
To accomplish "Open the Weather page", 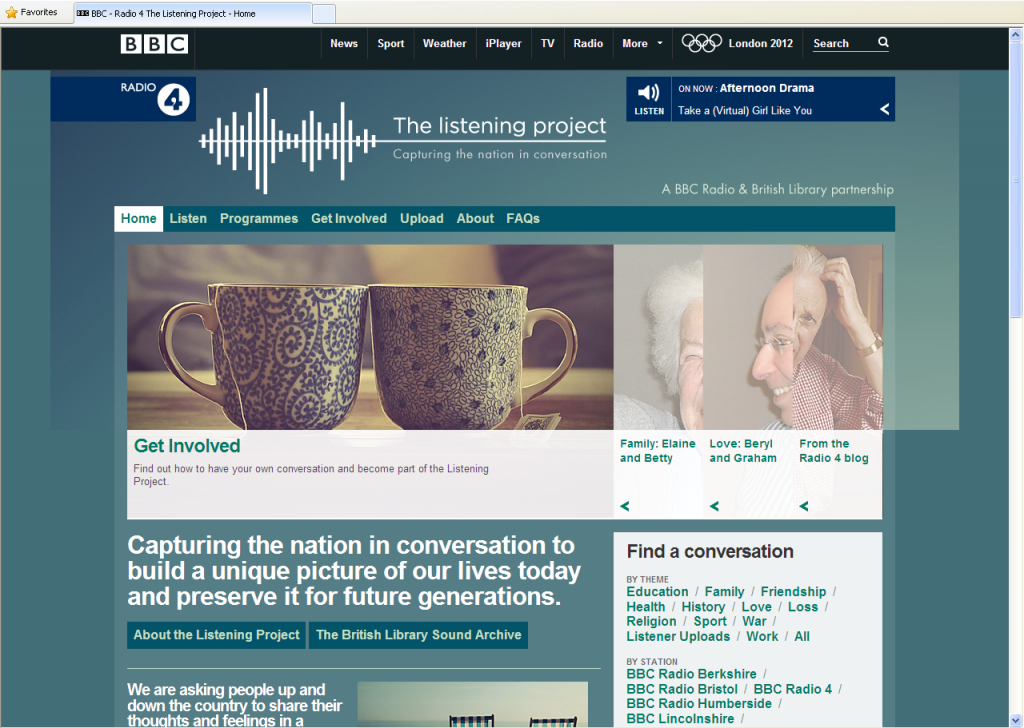I will (444, 44).
